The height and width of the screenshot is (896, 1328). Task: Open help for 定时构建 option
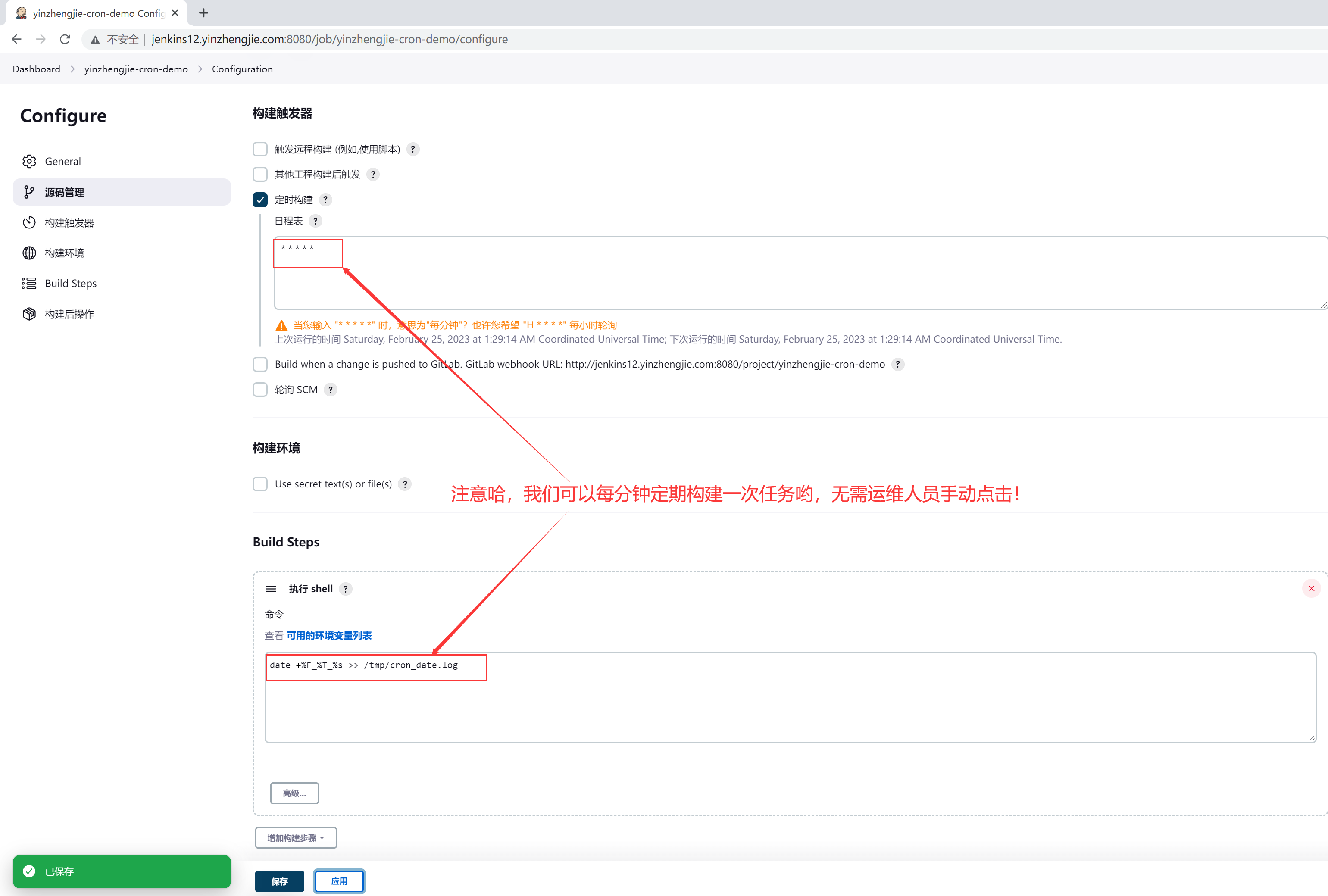(325, 200)
